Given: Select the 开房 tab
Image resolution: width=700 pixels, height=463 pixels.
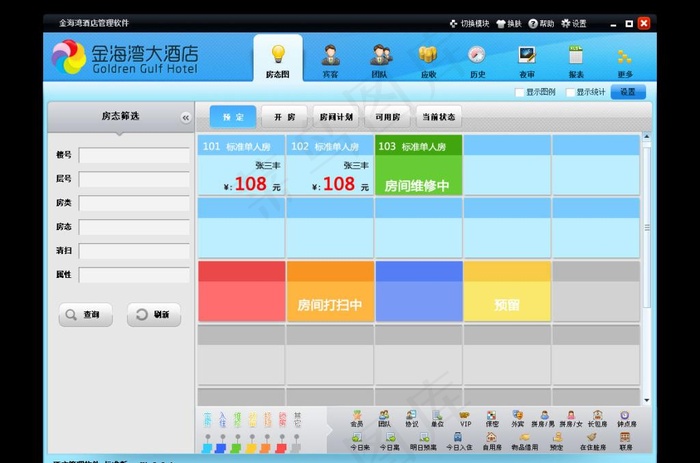Looking at the screenshot, I should click(x=284, y=117).
